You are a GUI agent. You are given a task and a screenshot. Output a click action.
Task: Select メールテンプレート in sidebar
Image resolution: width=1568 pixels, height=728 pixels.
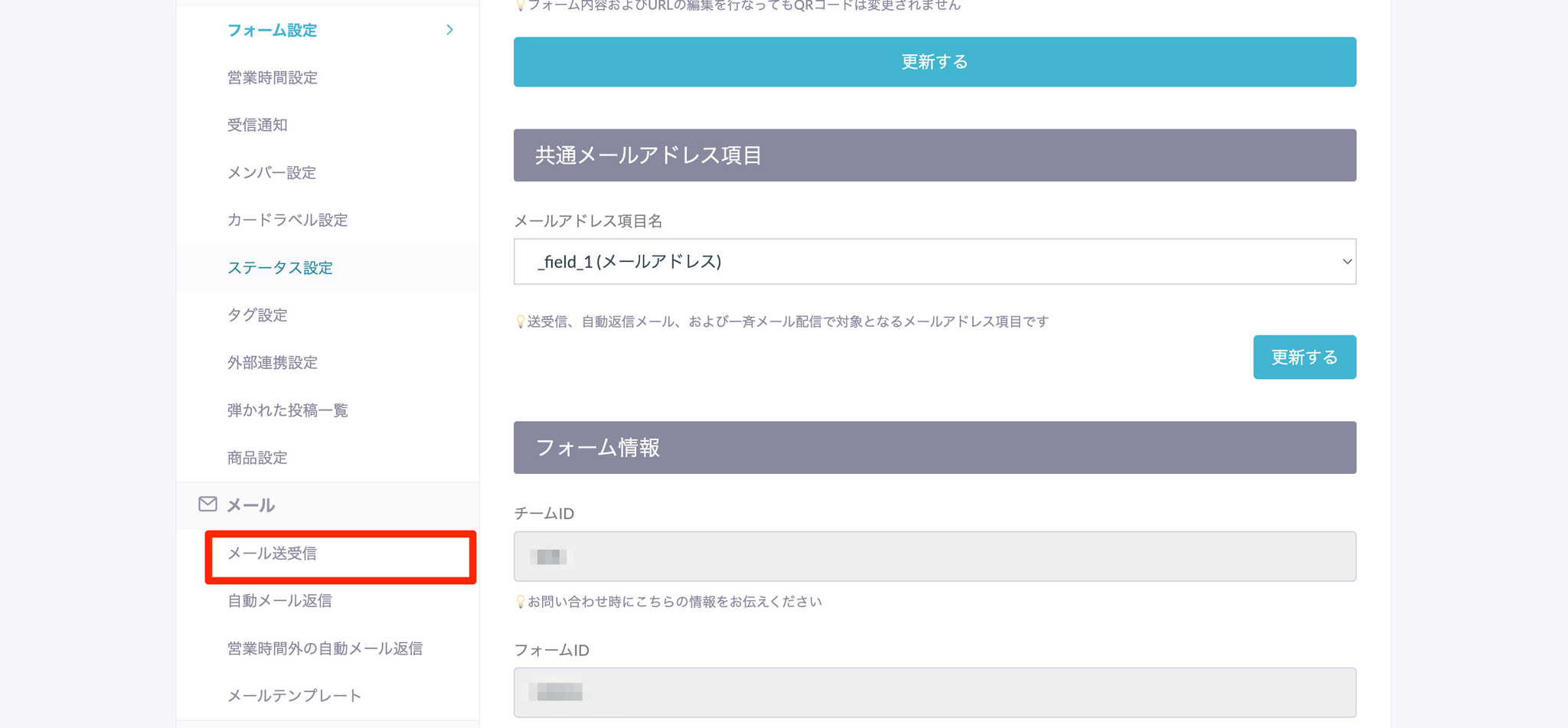(x=294, y=696)
